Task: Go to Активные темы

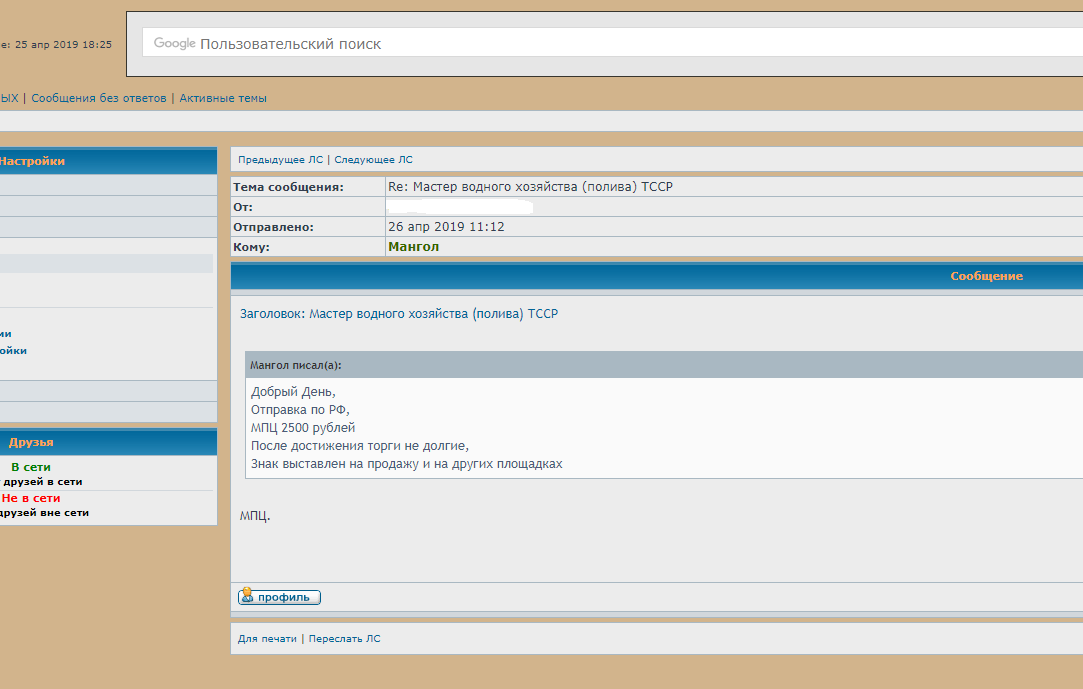Action: pyautogui.click(x=223, y=98)
